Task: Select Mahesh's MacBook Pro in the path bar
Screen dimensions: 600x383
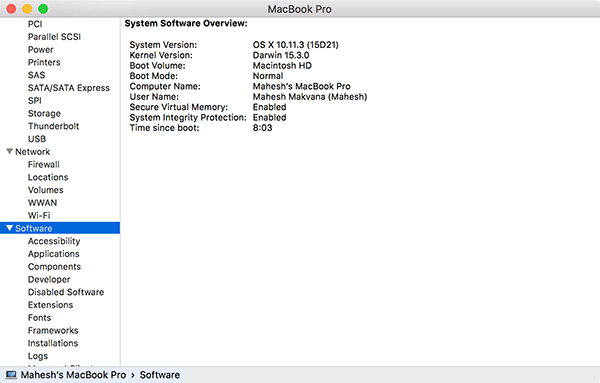Action: pos(73,375)
